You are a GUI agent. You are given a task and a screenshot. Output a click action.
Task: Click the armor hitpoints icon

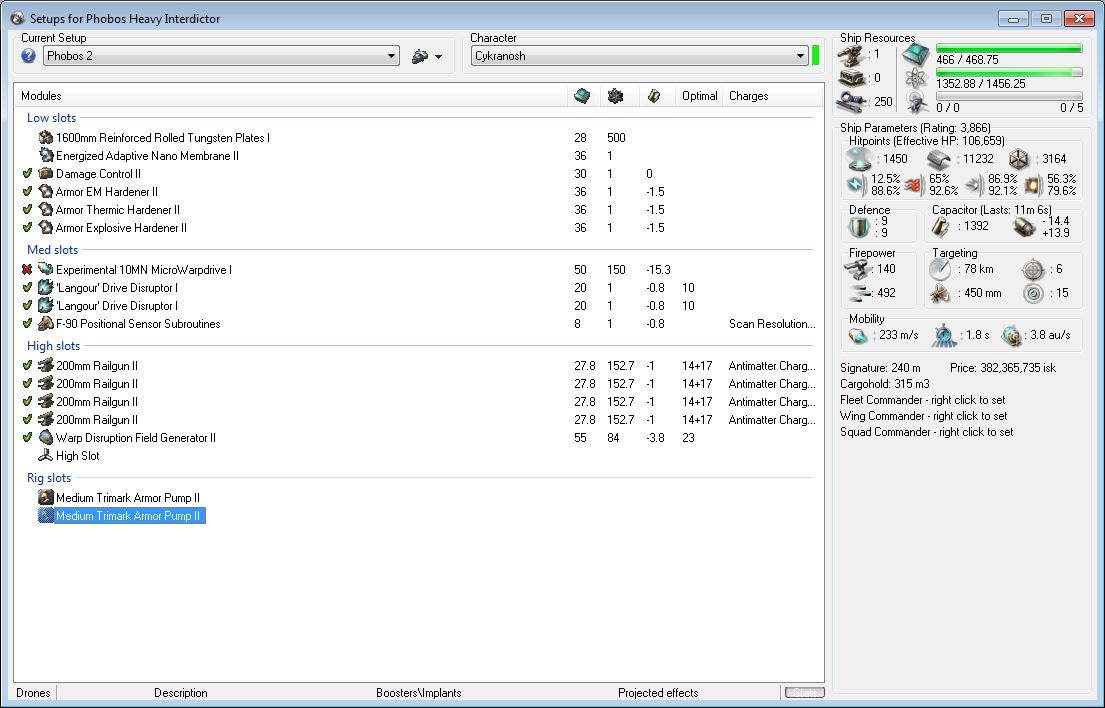point(939,159)
